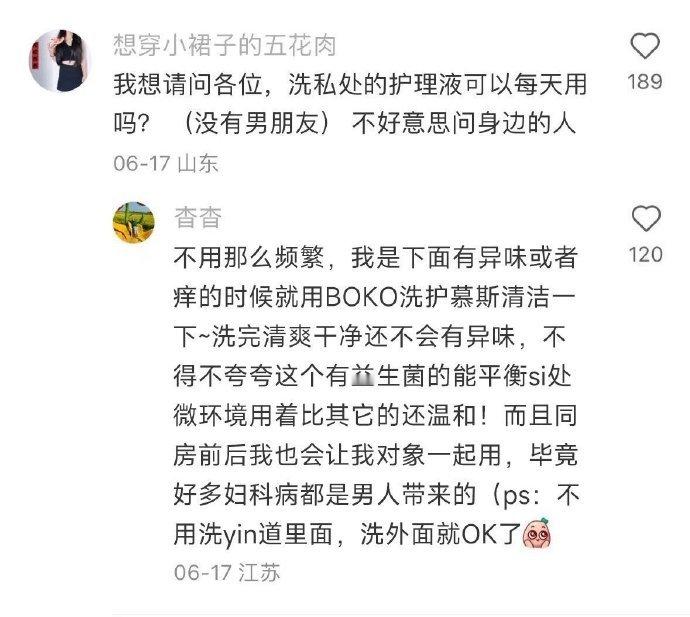Tap the heart icon on 杏杏's reply
This screenshot has width=690, height=617.
pyautogui.click(x=646, y=218)
